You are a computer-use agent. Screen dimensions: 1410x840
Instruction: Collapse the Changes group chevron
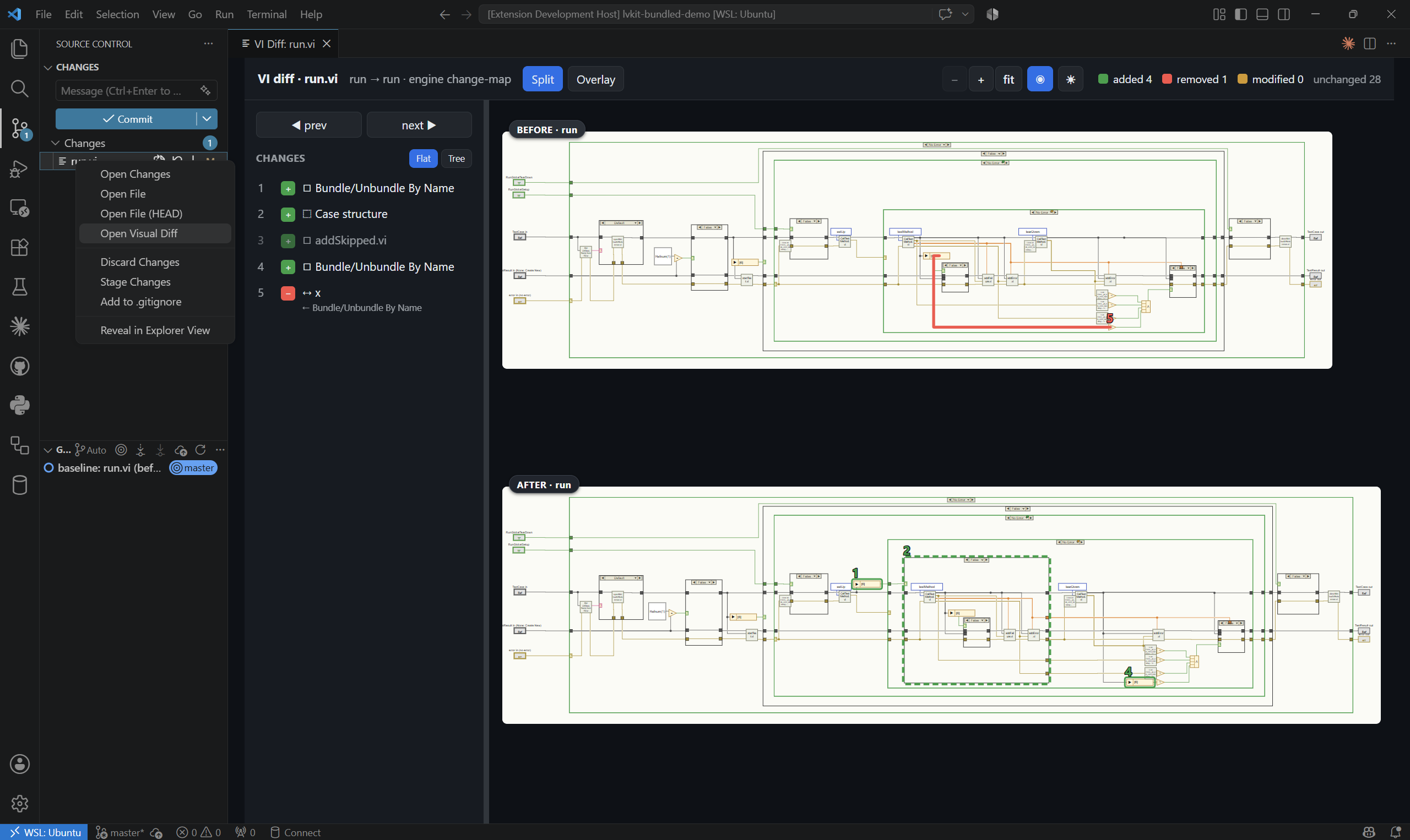pyautogui.click(x=56, y=143)
